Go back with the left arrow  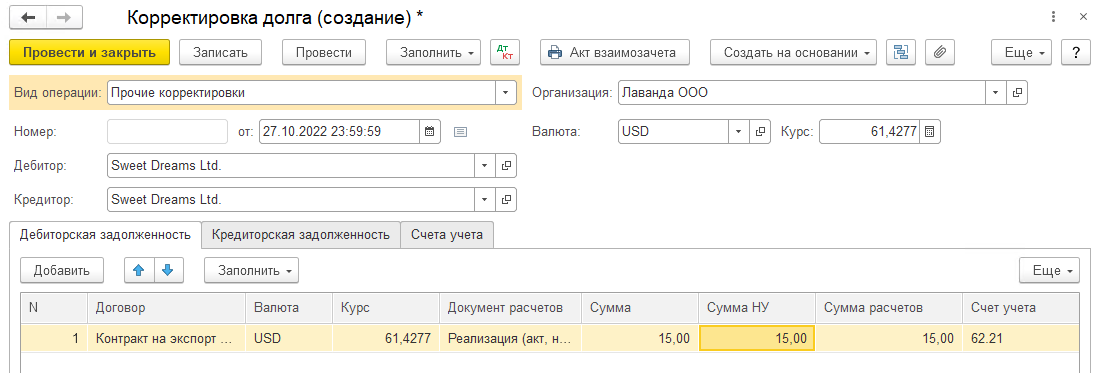29,18
